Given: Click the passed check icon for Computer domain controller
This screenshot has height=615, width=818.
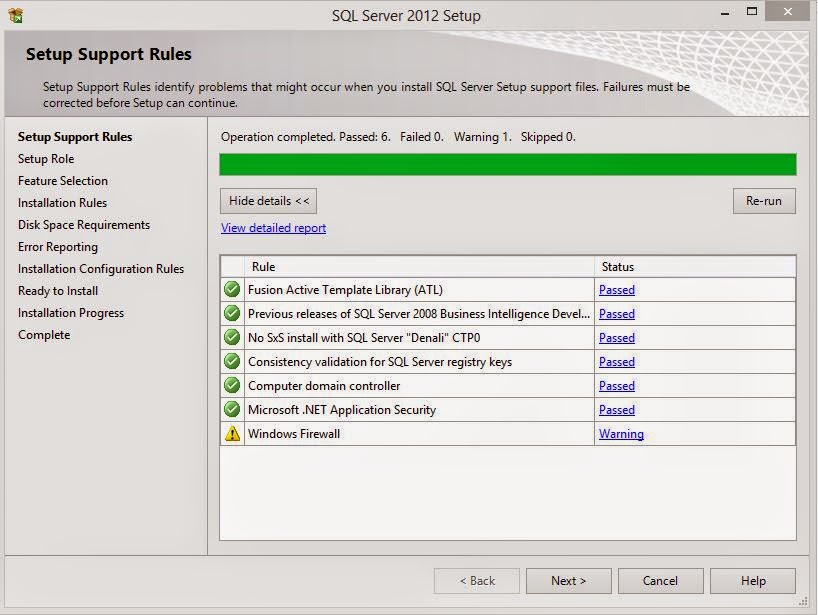Looking at the screenshot, I should click(232, 385).
